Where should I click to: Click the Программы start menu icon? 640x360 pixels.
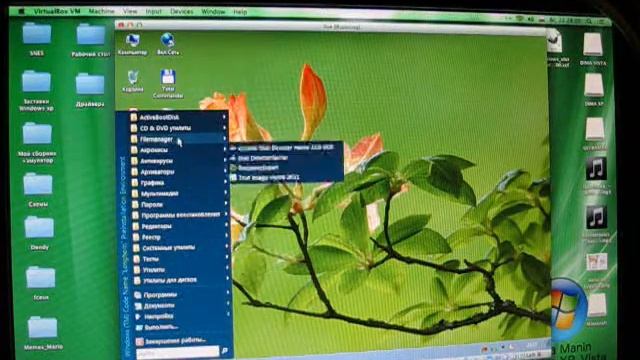coord(138,295)
